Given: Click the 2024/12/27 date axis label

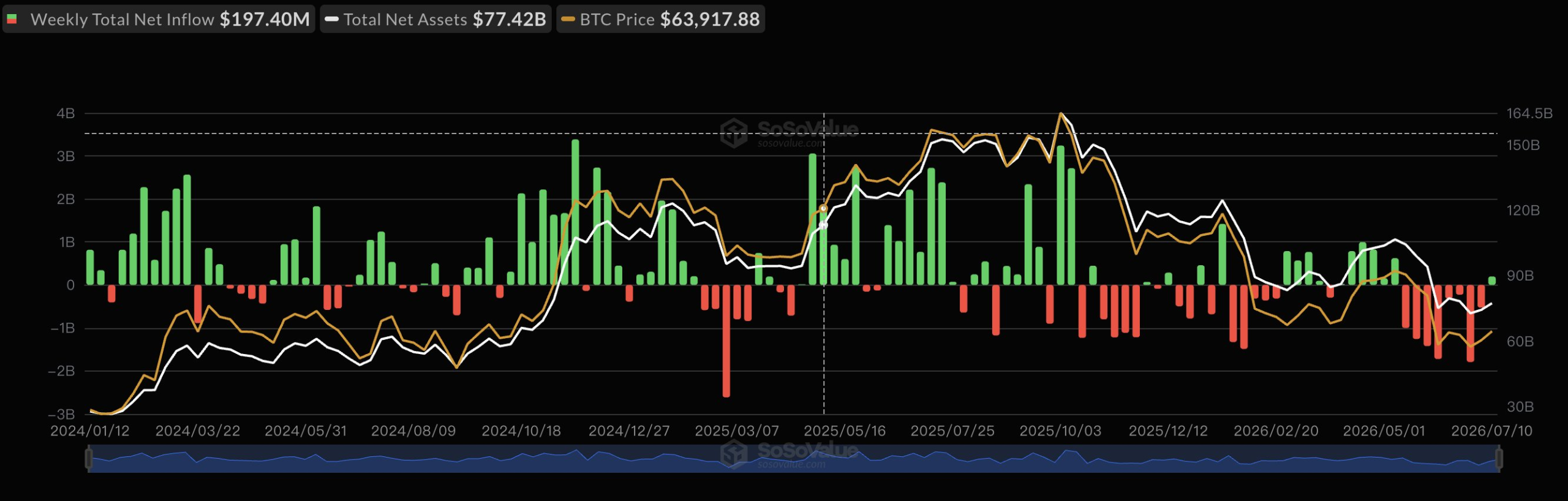Looking at the screenshot, I should point(629,431).
